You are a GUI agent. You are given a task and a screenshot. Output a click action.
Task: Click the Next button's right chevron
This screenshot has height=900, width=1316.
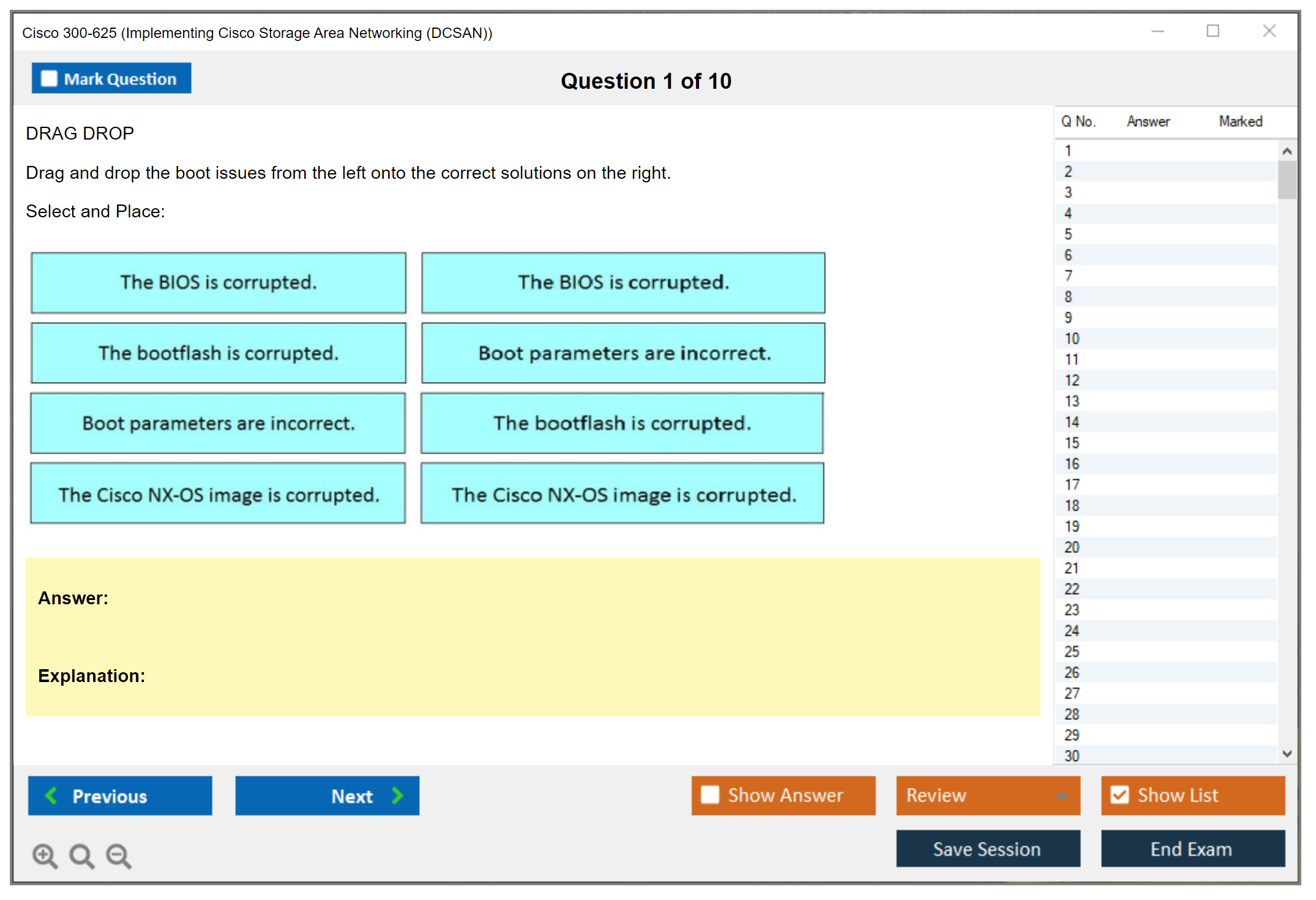click(x=398, y=796)
